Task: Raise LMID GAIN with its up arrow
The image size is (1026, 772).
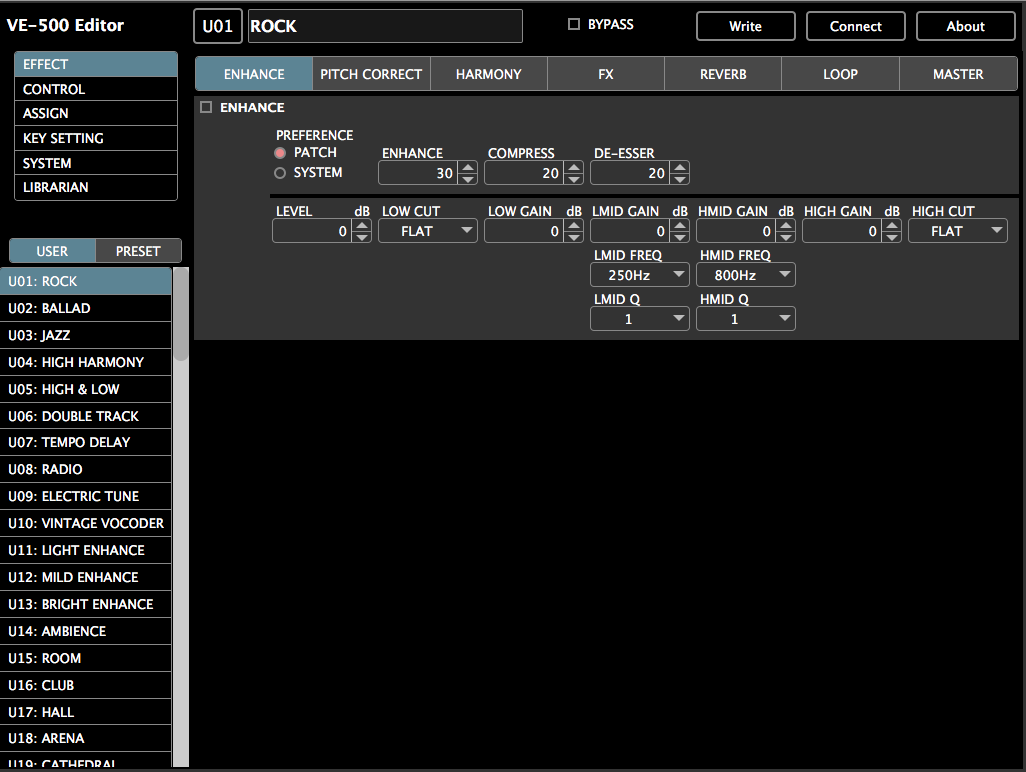Action: click(680, 226)
